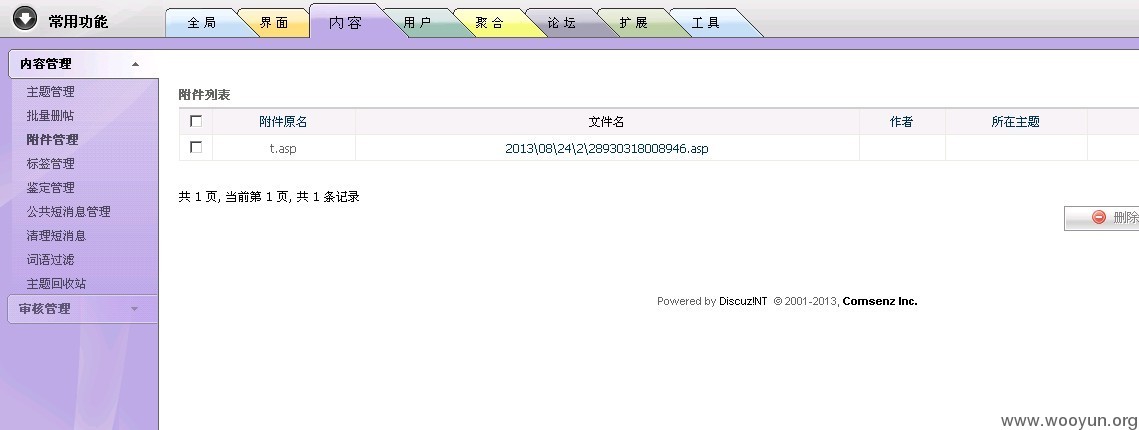Image resolution: width=1139 pixels, height=430 pixels.
Task: Open 词语过滤 in the sidebar
Action: [x=50, y=259]
